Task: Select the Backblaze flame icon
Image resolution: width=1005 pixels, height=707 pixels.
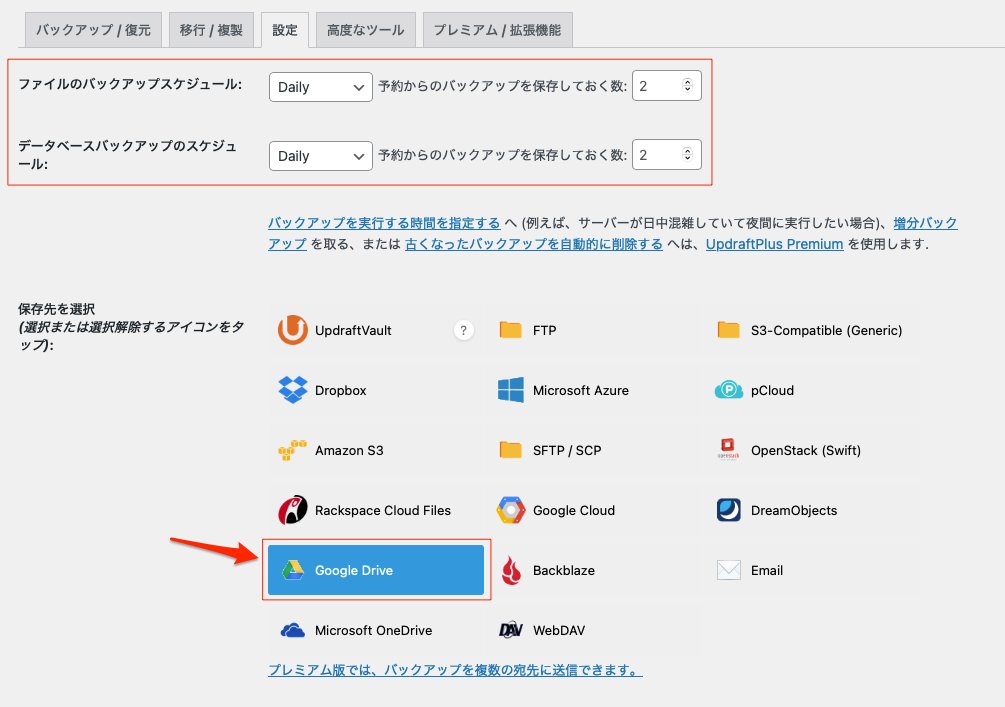Action: coord(511,570)
